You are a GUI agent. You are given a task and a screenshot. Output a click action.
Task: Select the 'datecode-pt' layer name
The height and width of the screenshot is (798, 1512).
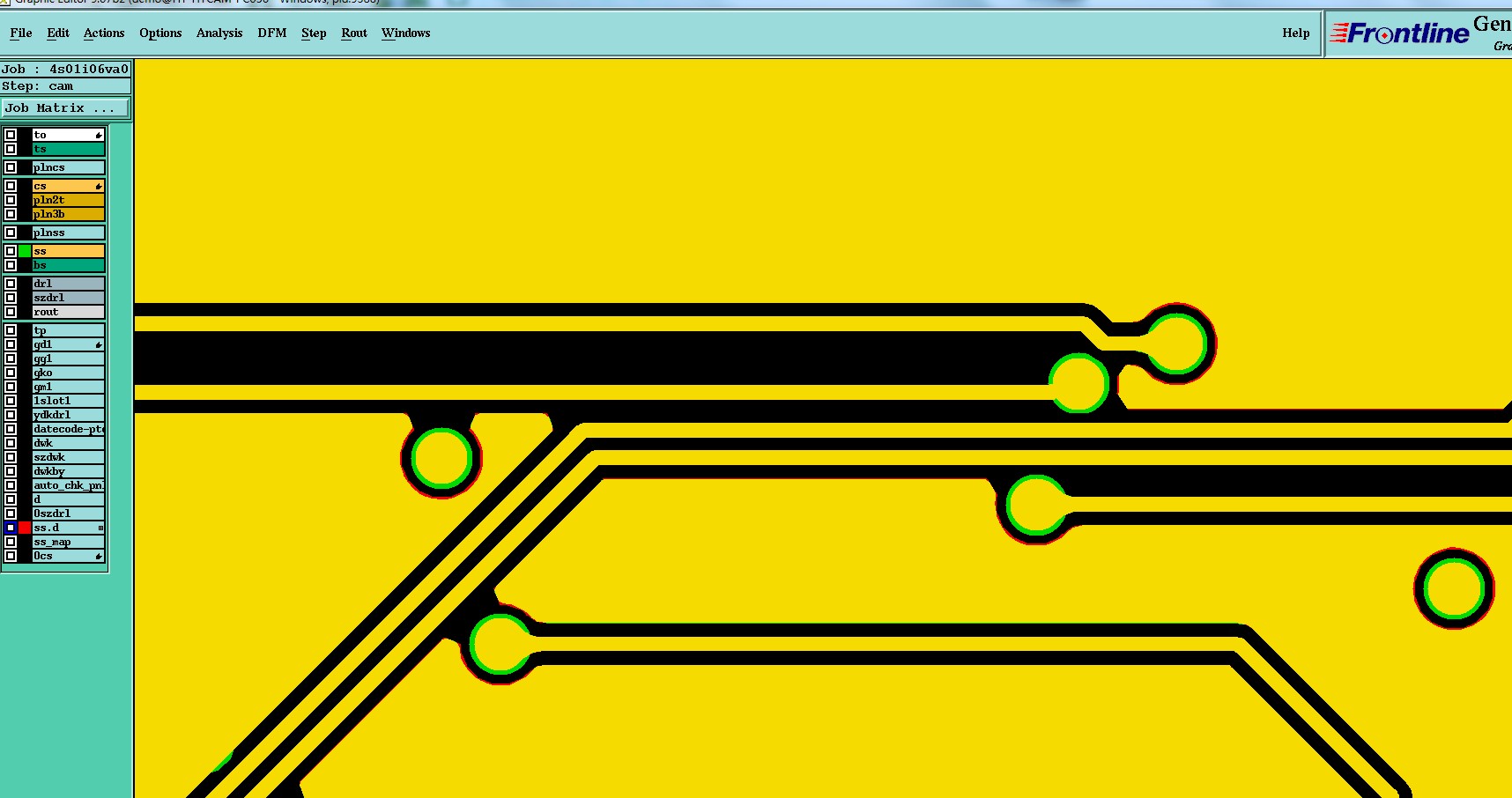(69, 429)
